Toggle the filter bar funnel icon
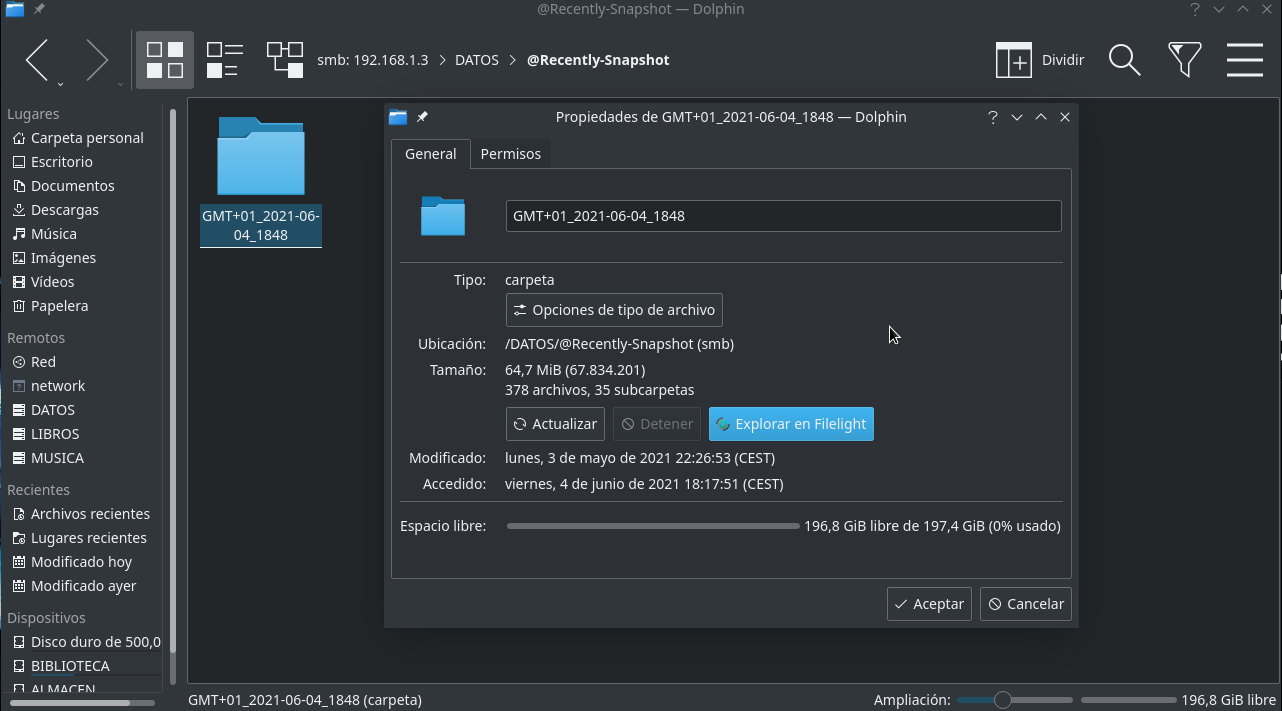1282x711 pixels. point(1185,60)
